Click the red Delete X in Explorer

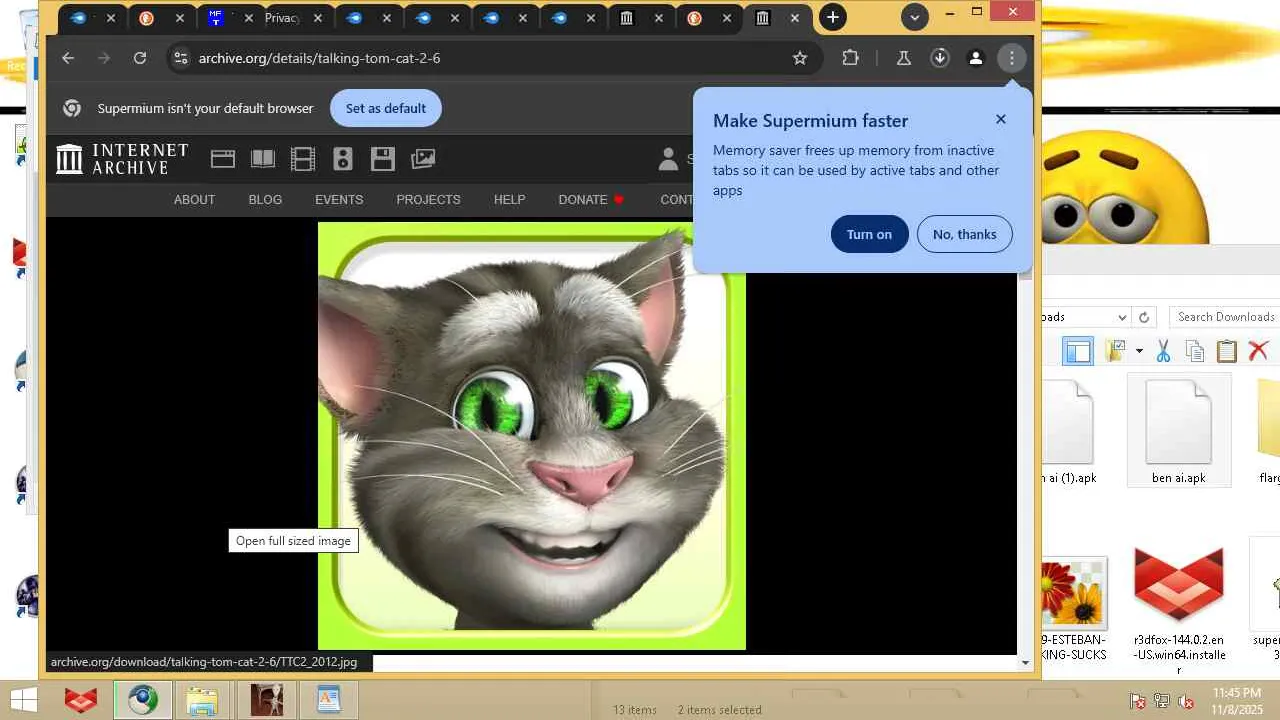click(x=1258, y=351)
